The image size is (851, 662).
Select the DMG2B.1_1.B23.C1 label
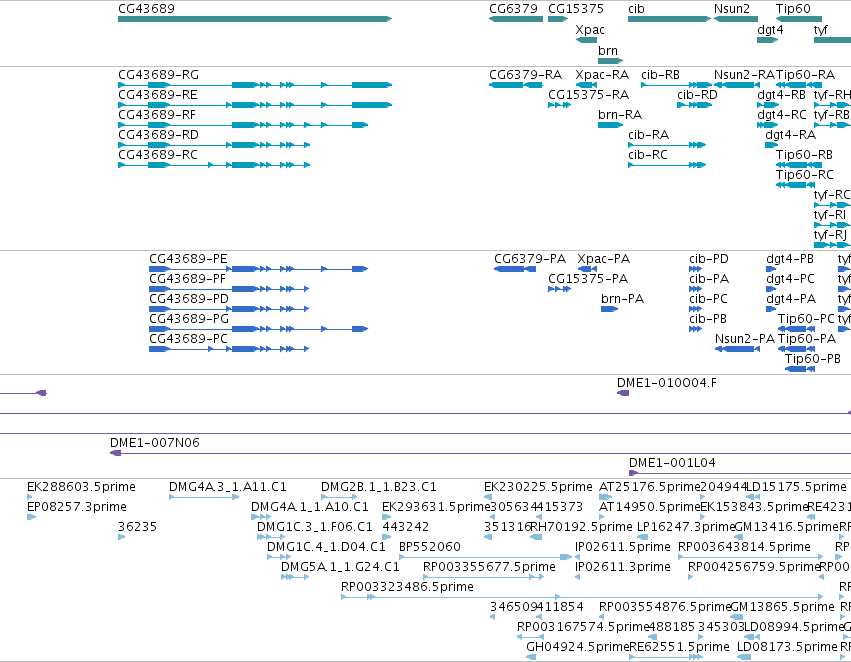pos(379,487)
